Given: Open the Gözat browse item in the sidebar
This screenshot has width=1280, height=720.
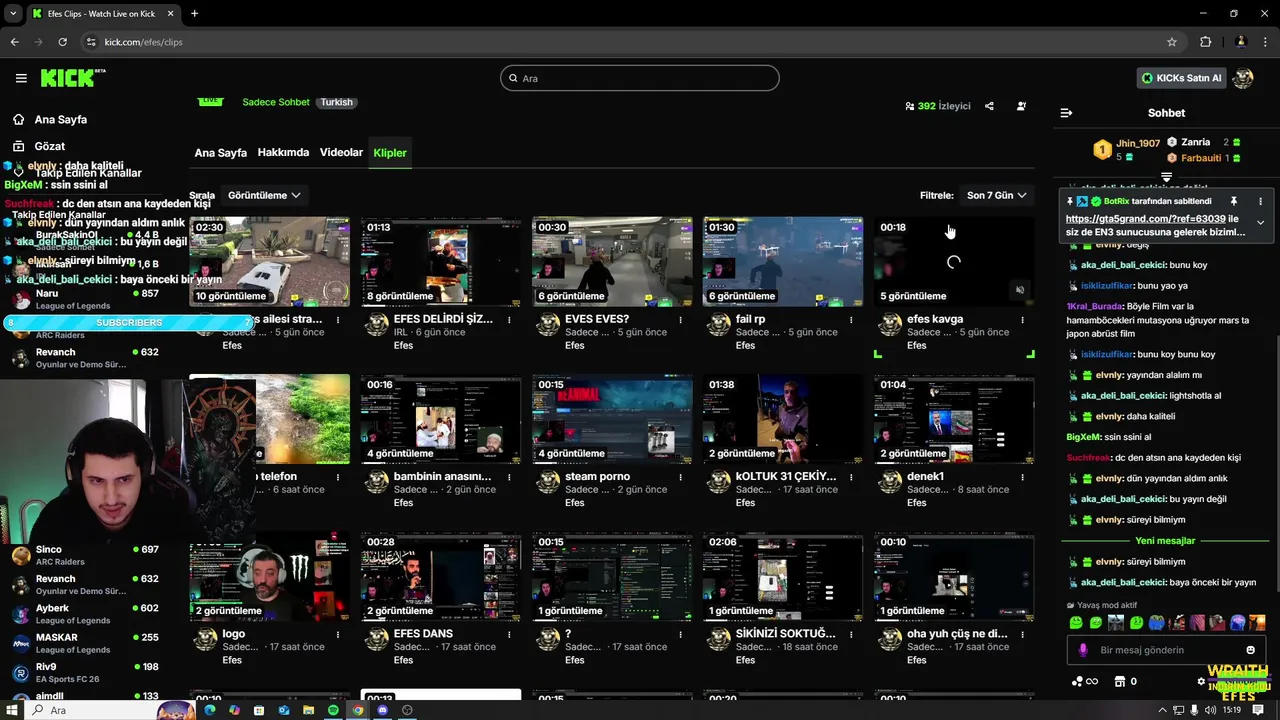Looking at the screenshot, I should [49, 146].
